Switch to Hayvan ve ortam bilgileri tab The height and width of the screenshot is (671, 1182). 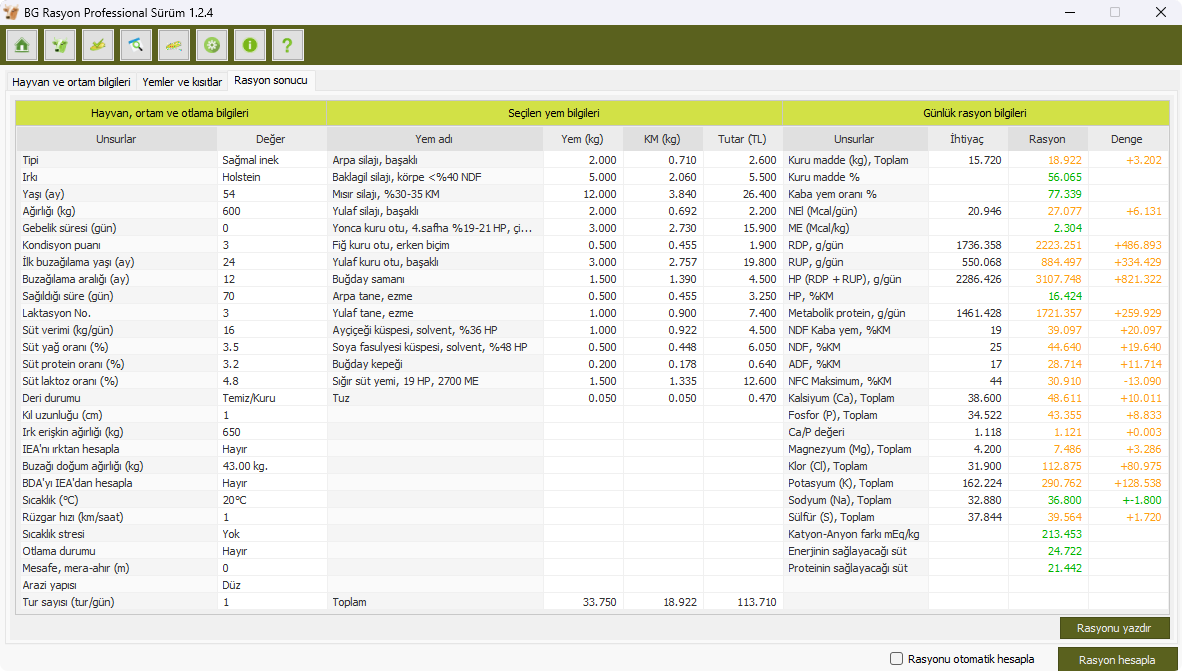72,81
